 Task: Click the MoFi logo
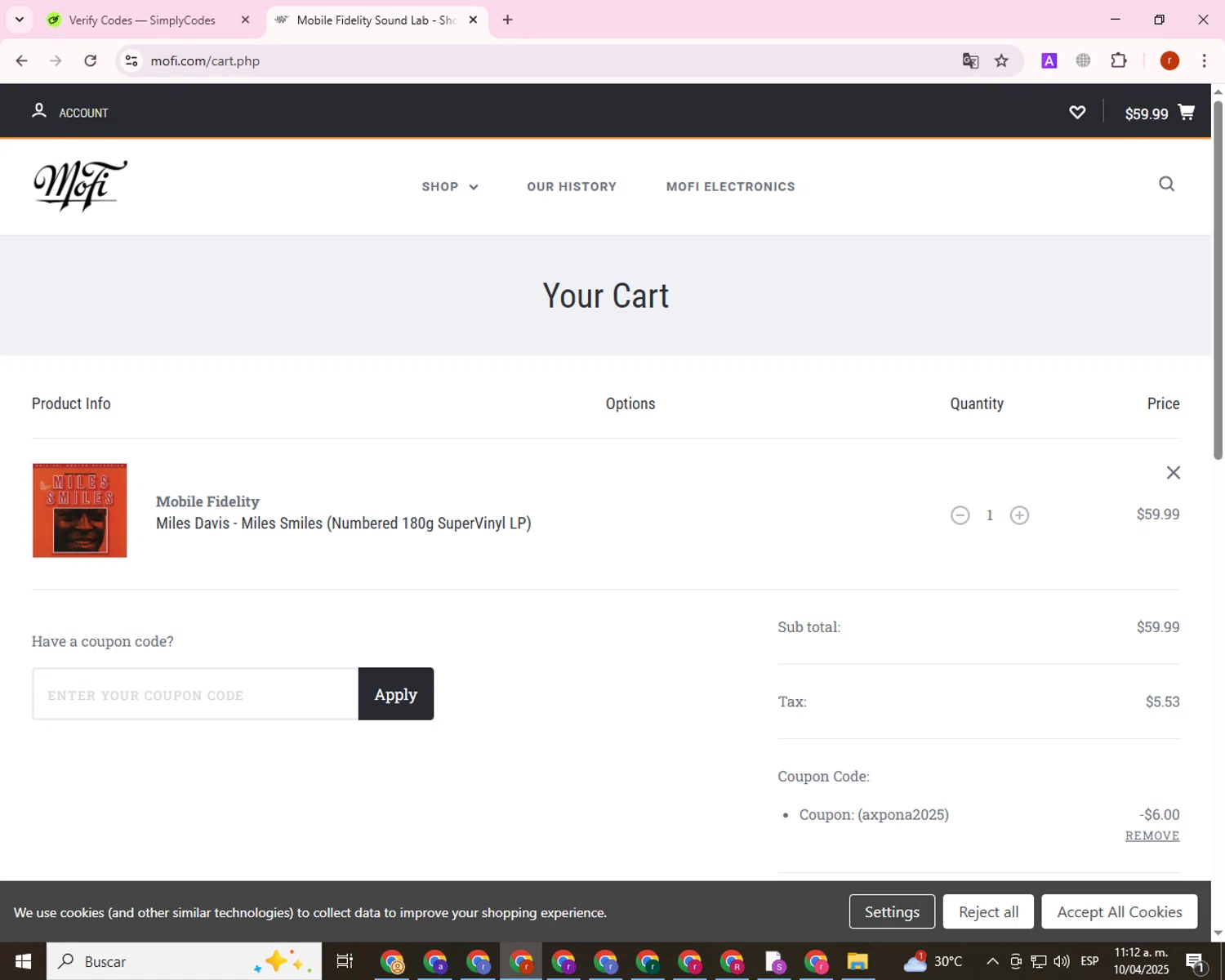point(80,186)
